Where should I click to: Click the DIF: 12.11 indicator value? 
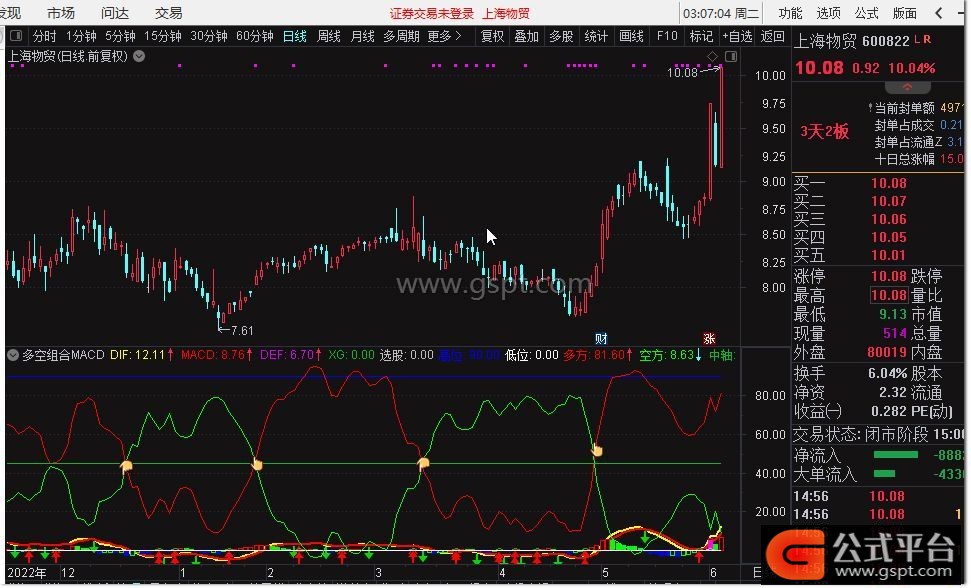click(142, 355)
